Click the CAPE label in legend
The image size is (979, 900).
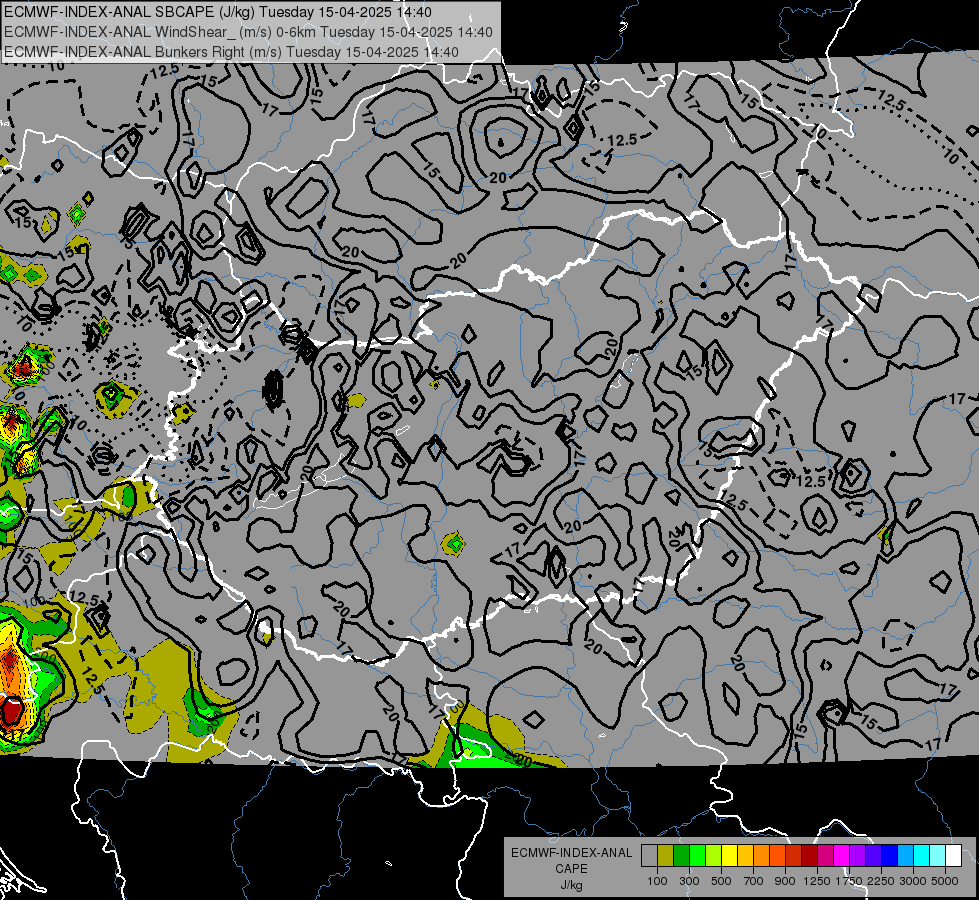(x=571, y=869)
